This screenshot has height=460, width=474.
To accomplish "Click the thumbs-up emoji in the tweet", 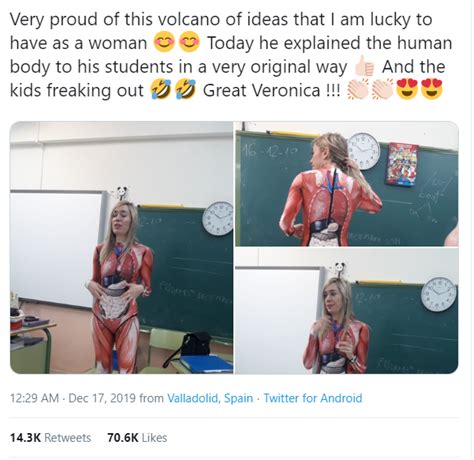I will pyautogui.click(x=364, y=66).
